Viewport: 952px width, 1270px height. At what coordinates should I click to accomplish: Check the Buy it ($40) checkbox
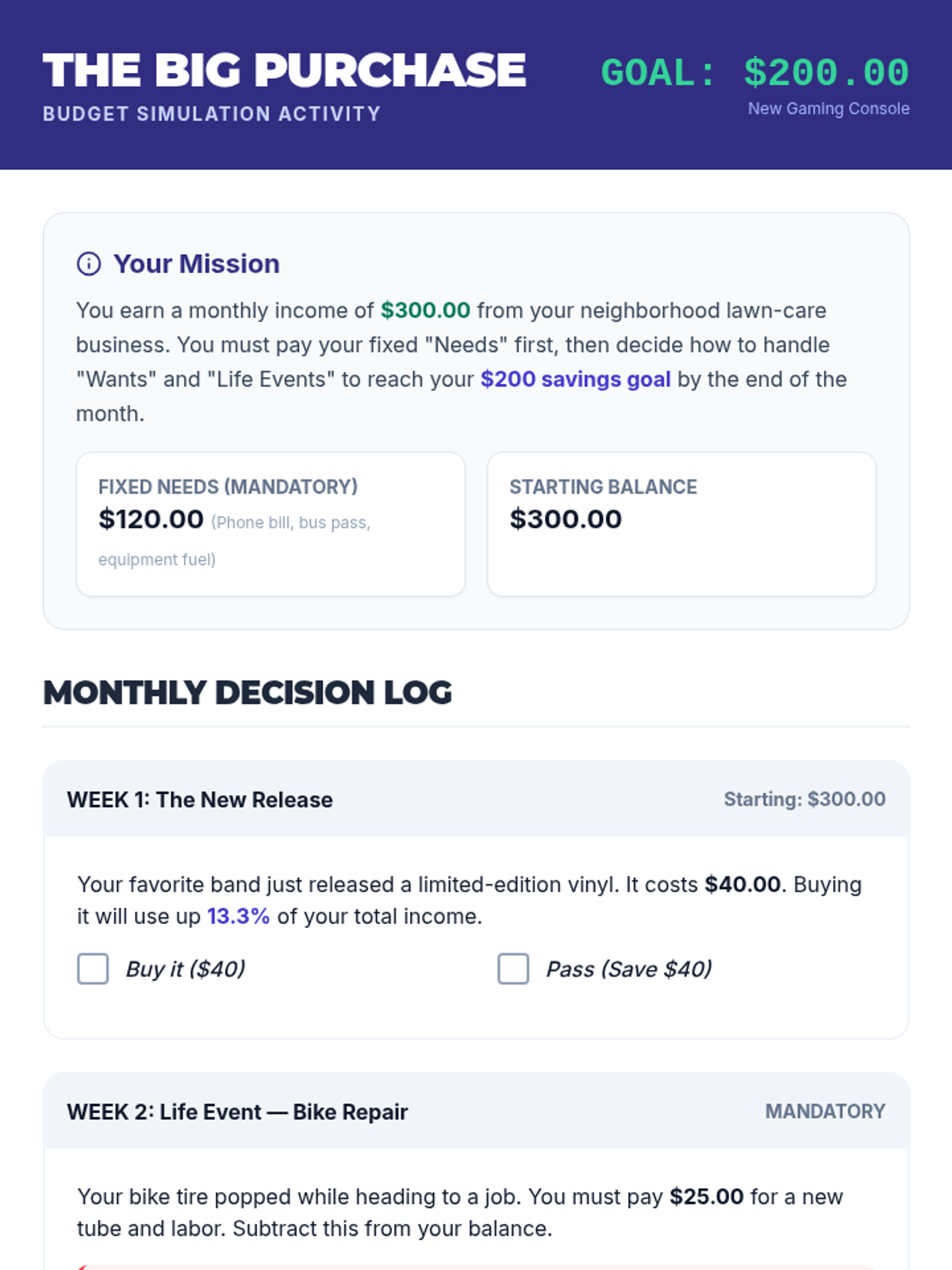(93, 968)
